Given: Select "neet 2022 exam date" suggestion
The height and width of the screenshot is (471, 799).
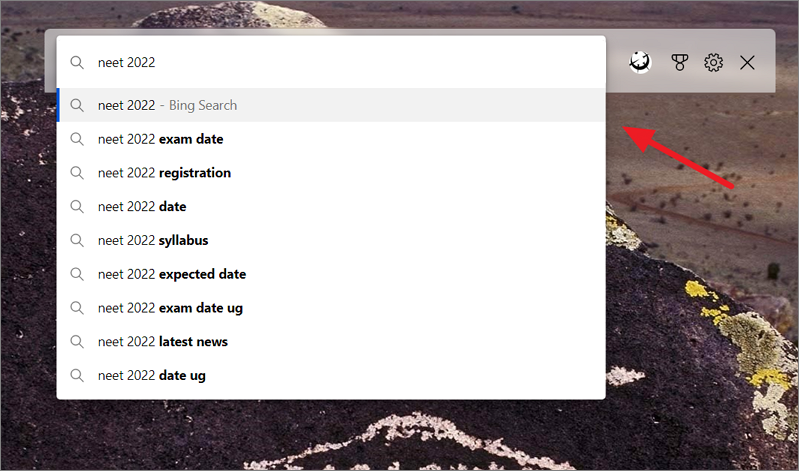Looking at the screenshot, I should [331, 139].
